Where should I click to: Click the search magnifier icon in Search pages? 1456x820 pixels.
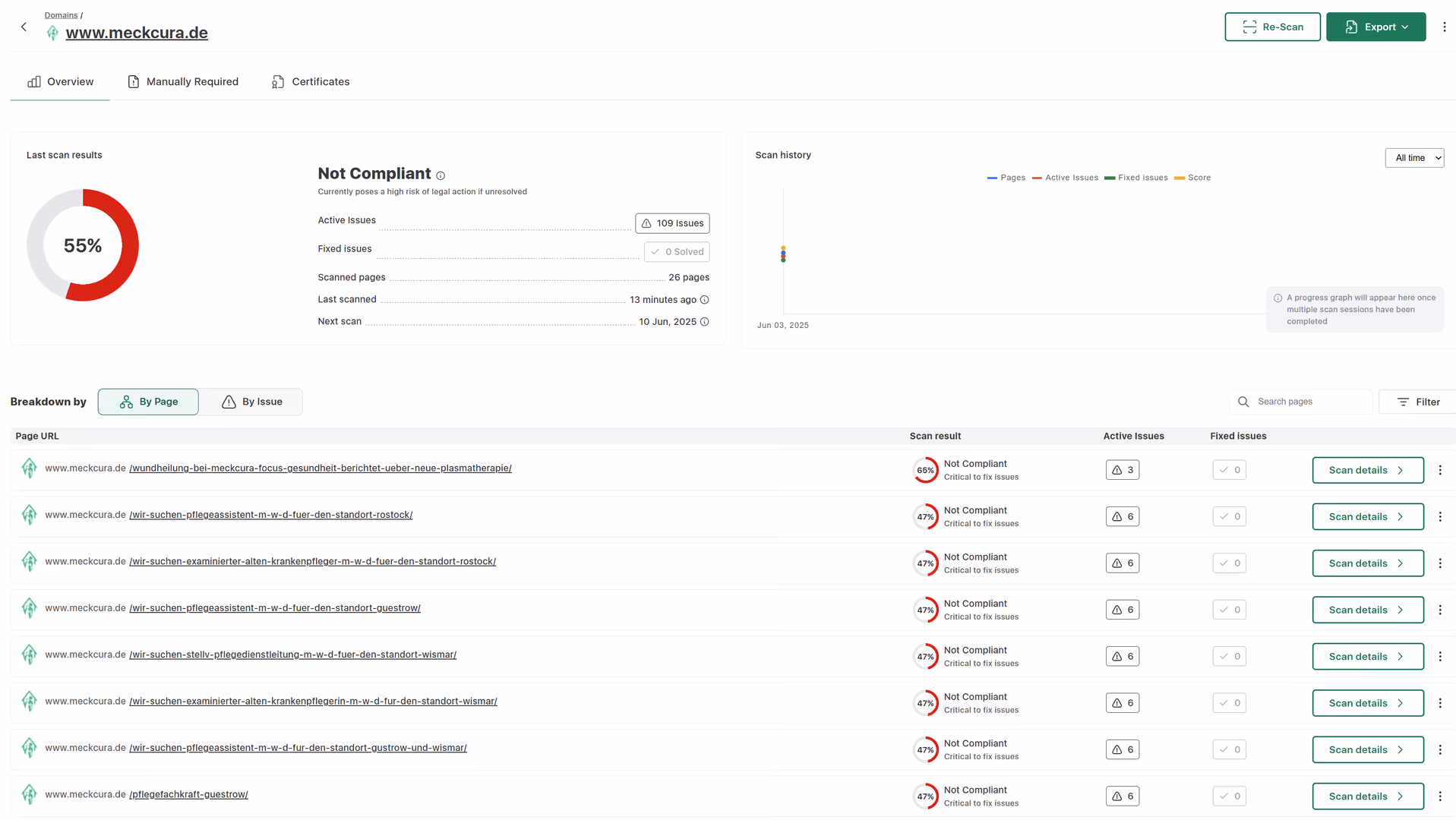point(1243,401)
